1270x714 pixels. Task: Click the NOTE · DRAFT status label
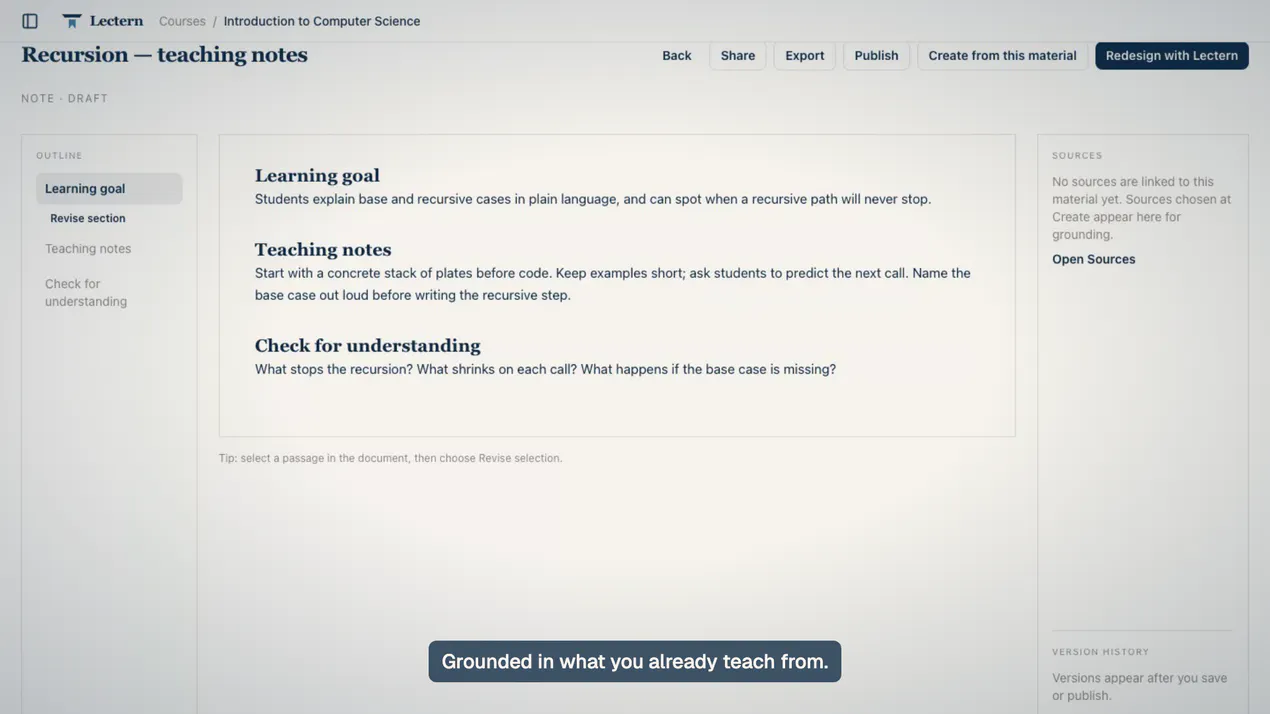coord(65,98)
